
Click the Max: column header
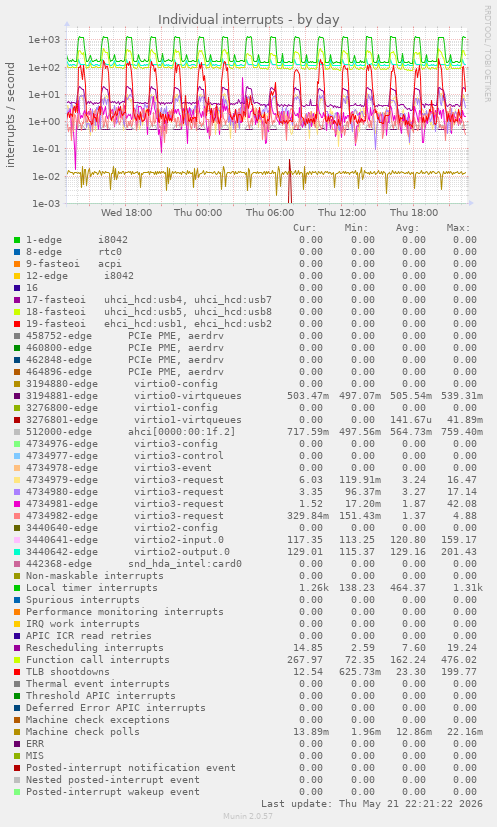[458, 228]
